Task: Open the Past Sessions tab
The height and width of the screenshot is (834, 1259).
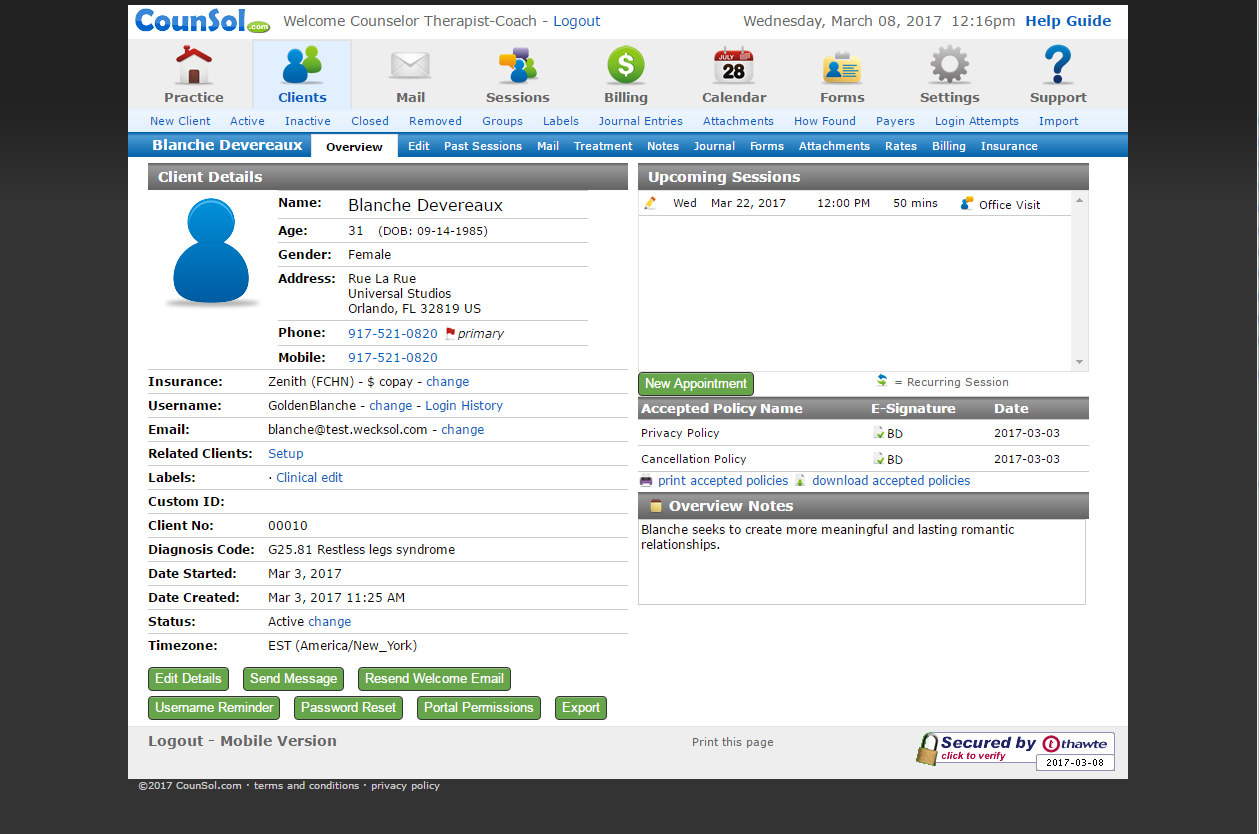Action: [x=483, y=146]
